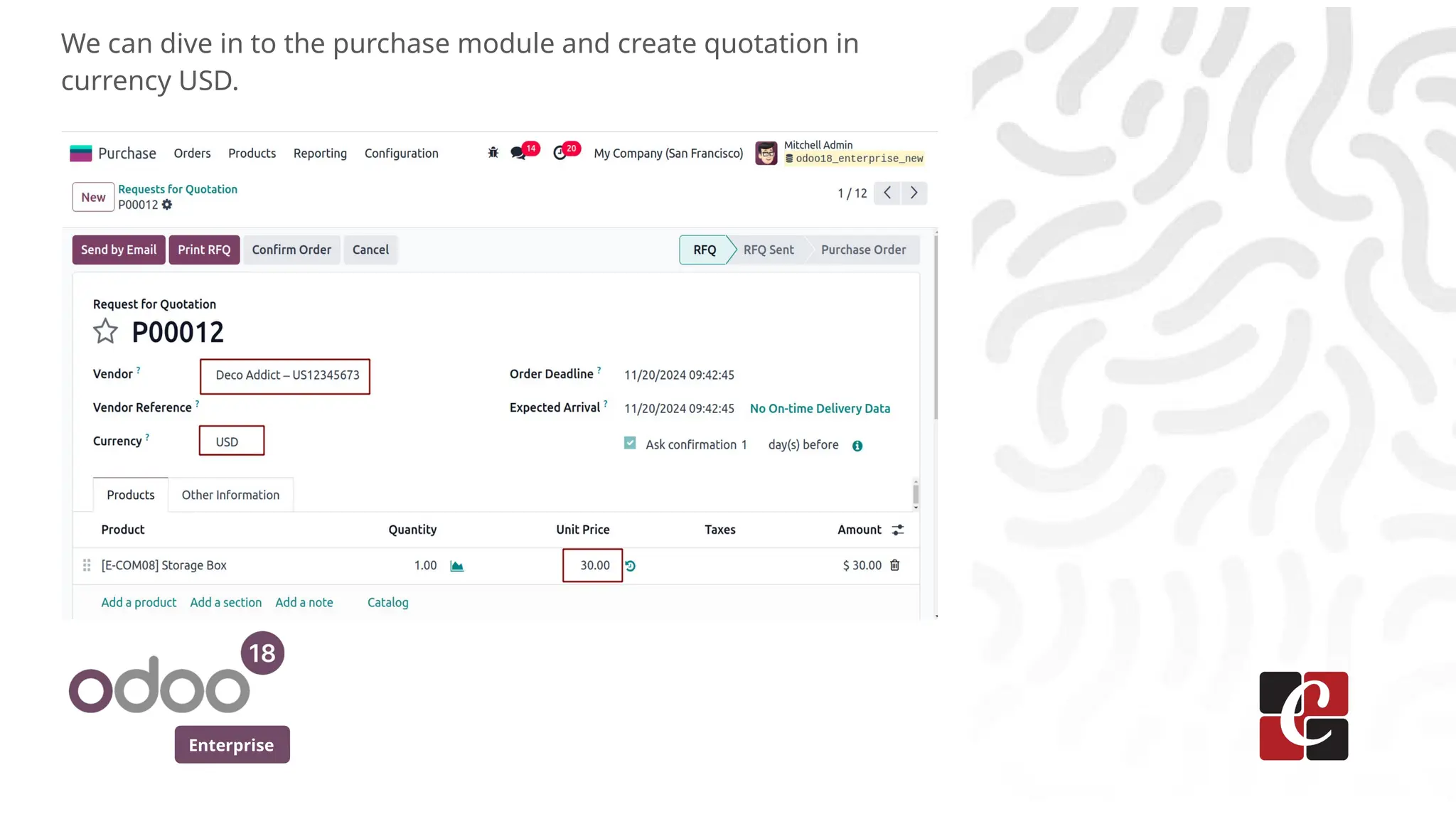The image size is (1456, 819).
Task: Create a New record
Action: tap(93, 198)
